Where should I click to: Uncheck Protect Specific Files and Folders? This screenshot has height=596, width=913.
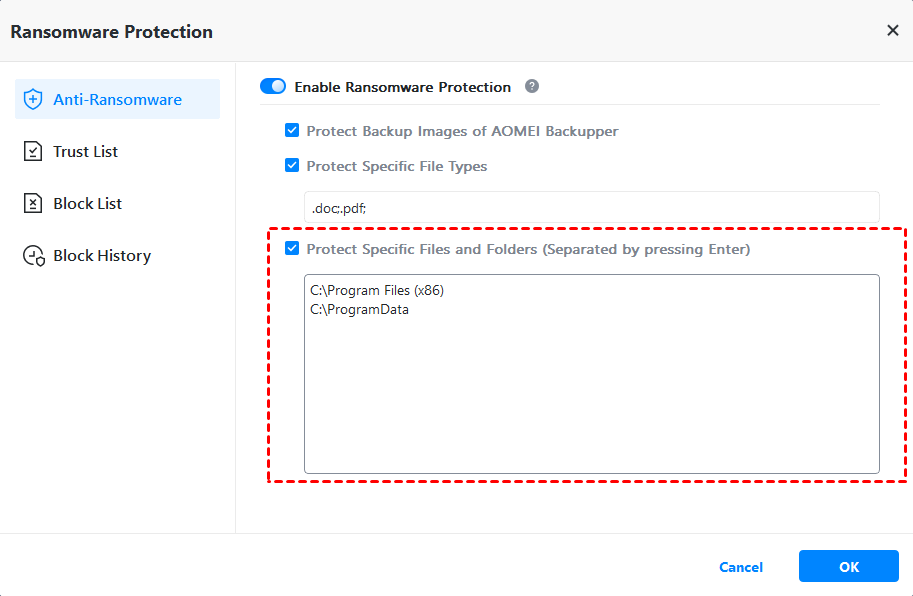tap(292, 249)
